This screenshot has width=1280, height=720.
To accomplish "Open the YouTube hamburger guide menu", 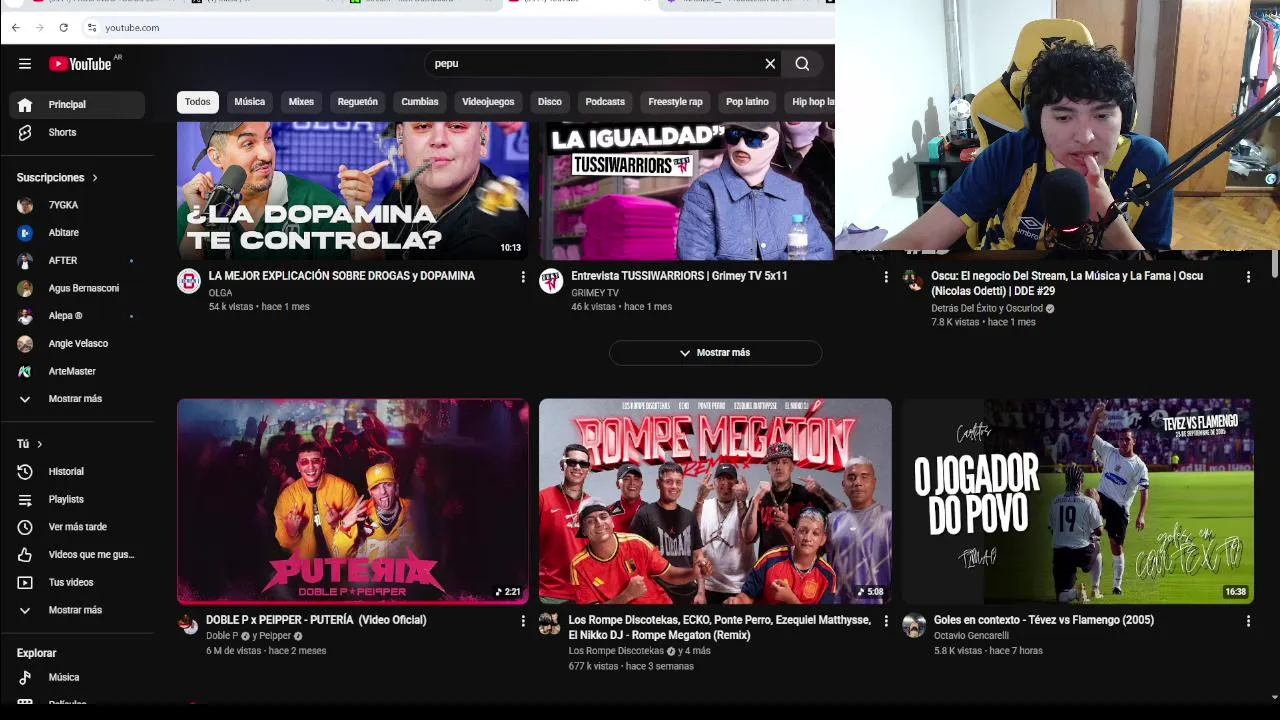I will point(24,64).
